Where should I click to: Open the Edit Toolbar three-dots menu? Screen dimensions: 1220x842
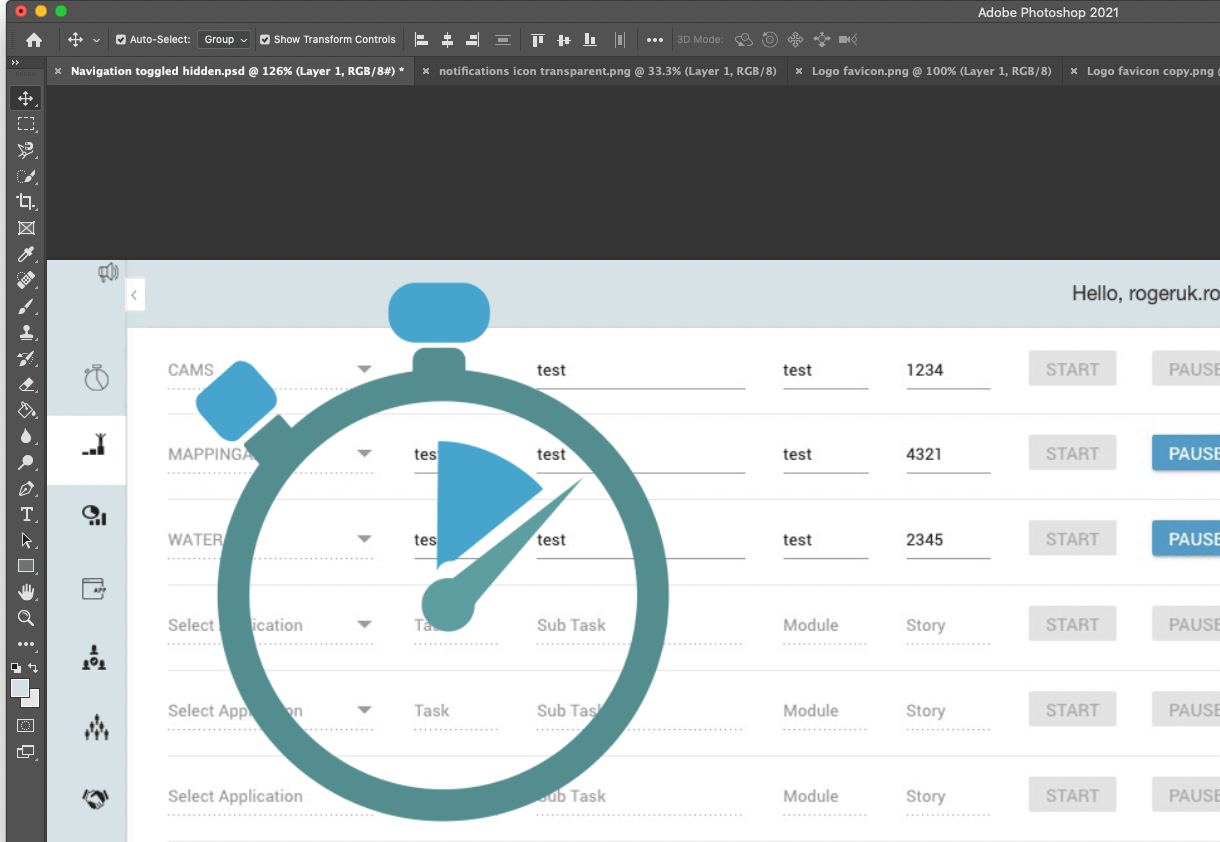click(x=26, y=644)
